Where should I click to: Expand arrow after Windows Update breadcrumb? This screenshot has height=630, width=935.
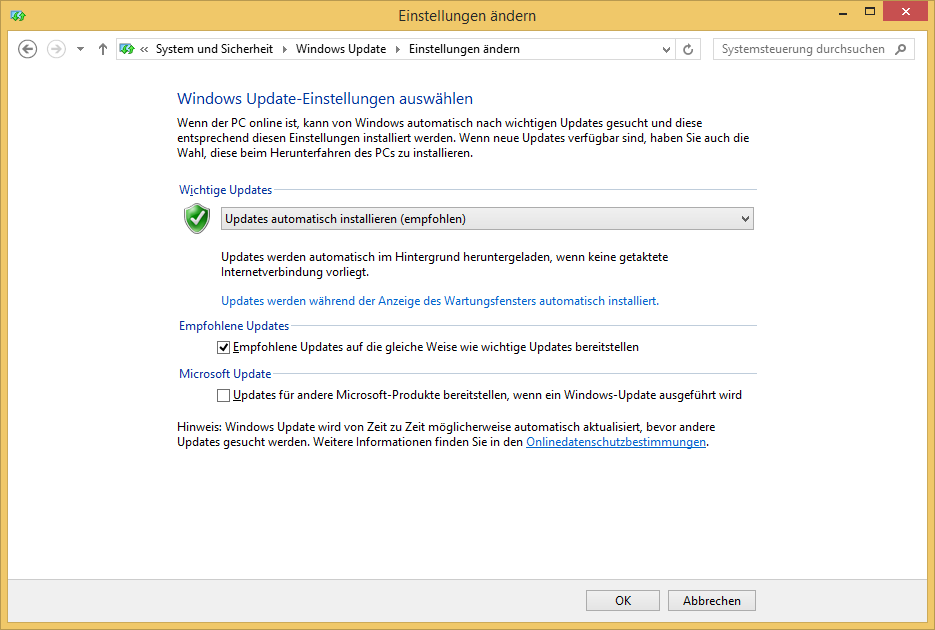click(x=398, y=49)
